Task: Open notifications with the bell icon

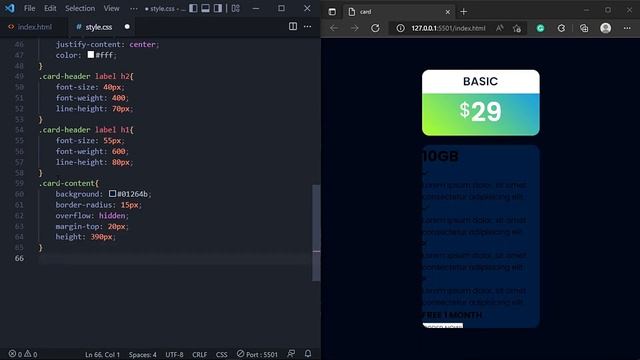Action: coord(308,354)
